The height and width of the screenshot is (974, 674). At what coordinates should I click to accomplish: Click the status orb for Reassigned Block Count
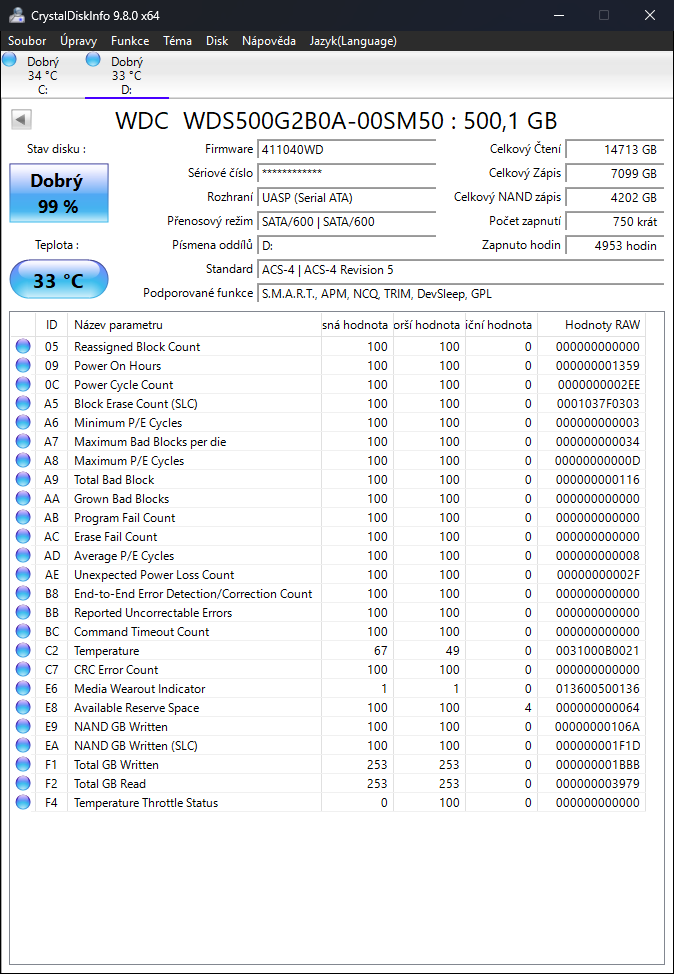point(23,347)
